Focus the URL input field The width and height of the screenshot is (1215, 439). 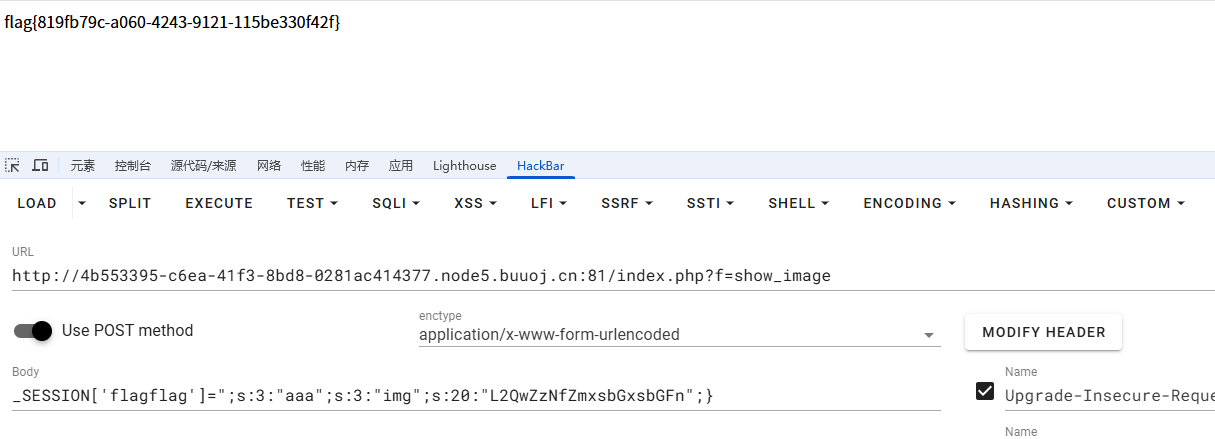tap(611, 275)
